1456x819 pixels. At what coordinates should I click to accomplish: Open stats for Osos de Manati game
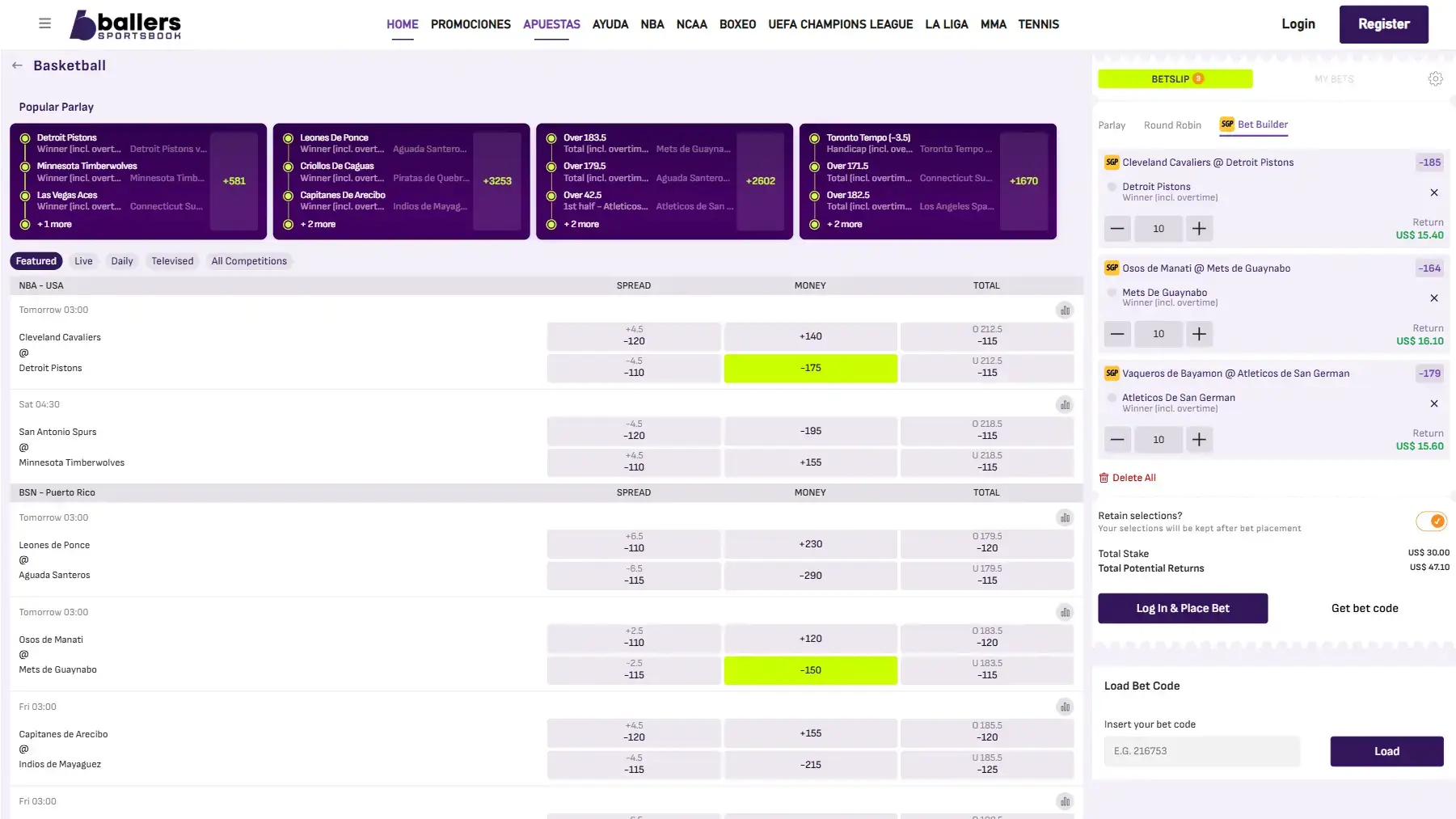pyautogui.click(x=1065, y=613)
